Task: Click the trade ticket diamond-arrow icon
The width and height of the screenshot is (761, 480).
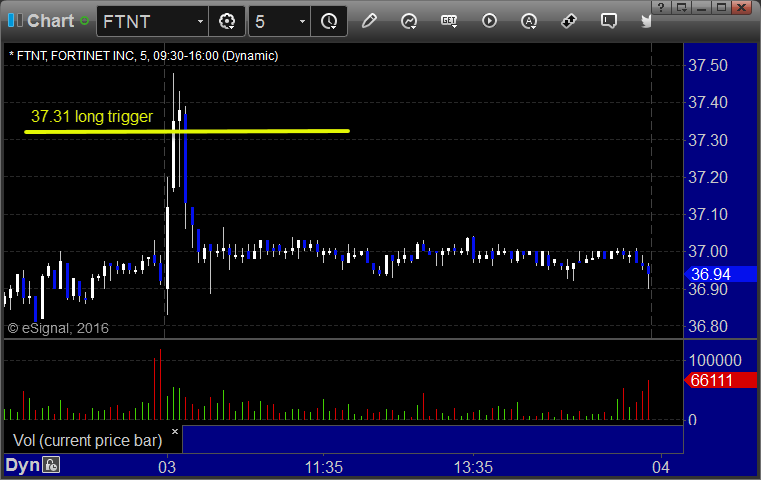Action: pos(569,21)
